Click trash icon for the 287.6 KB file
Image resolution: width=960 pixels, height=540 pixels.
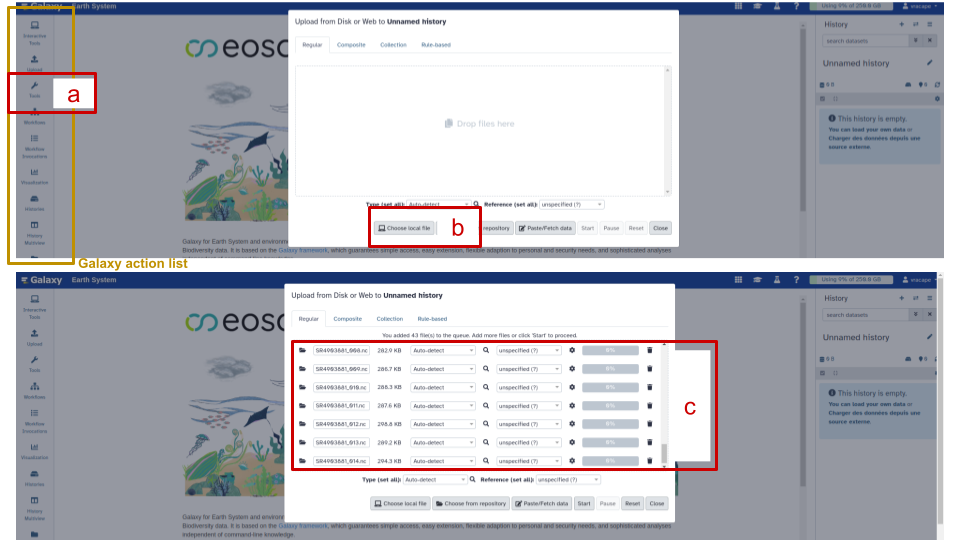coord(649,405)
